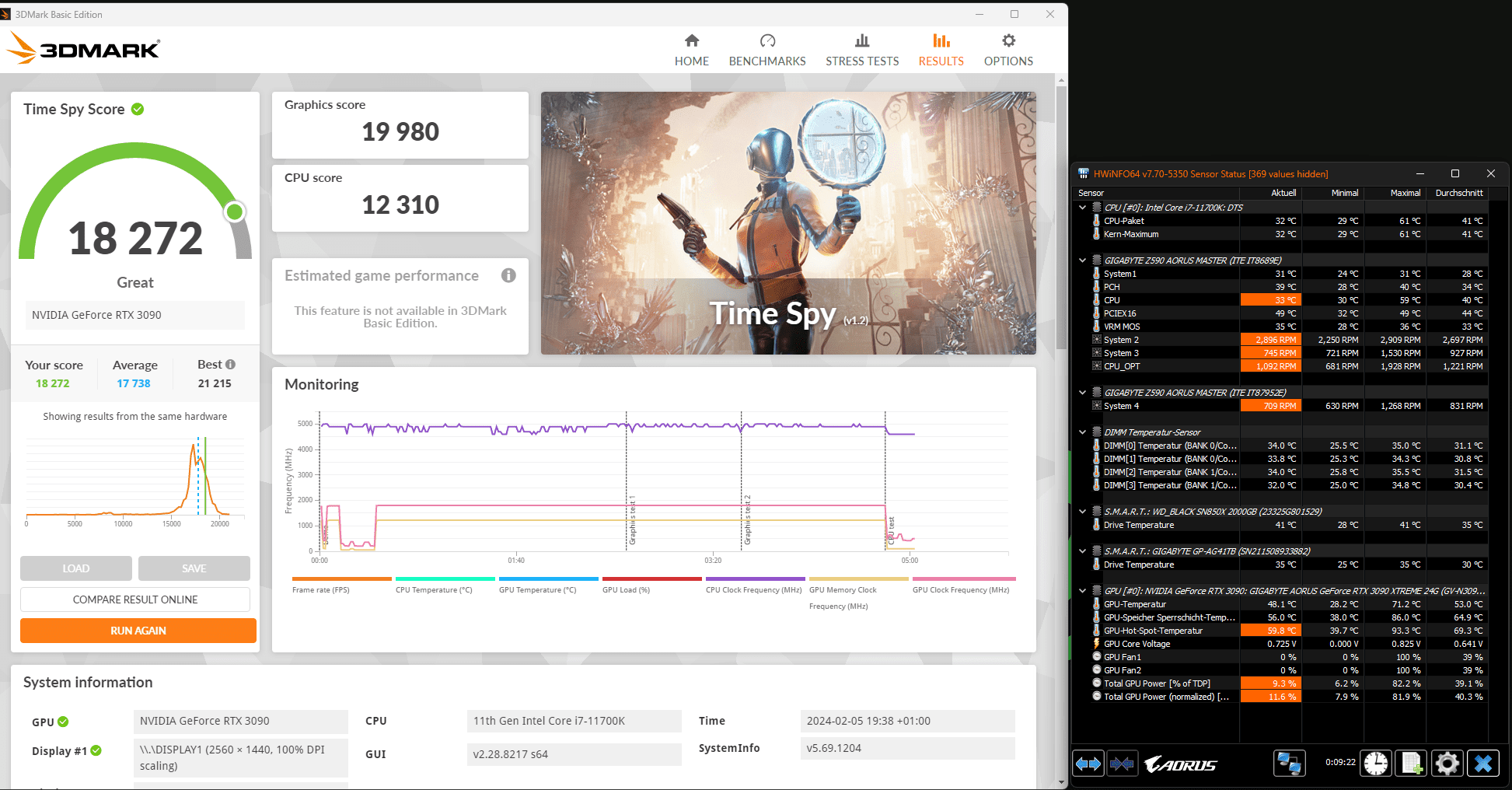
Task: Select Total GPU Power [% of TDP] row
Action: 1281,683
